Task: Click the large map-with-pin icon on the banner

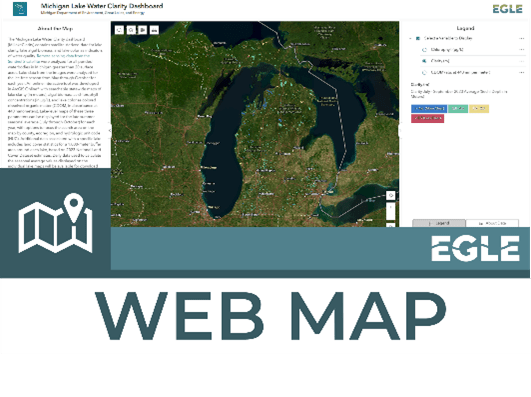Action: point(55,223)
